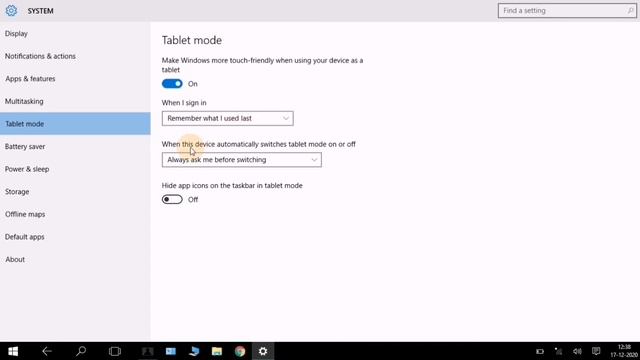
Task: Open the dark app left of the blue window icon
Action: 147,351
